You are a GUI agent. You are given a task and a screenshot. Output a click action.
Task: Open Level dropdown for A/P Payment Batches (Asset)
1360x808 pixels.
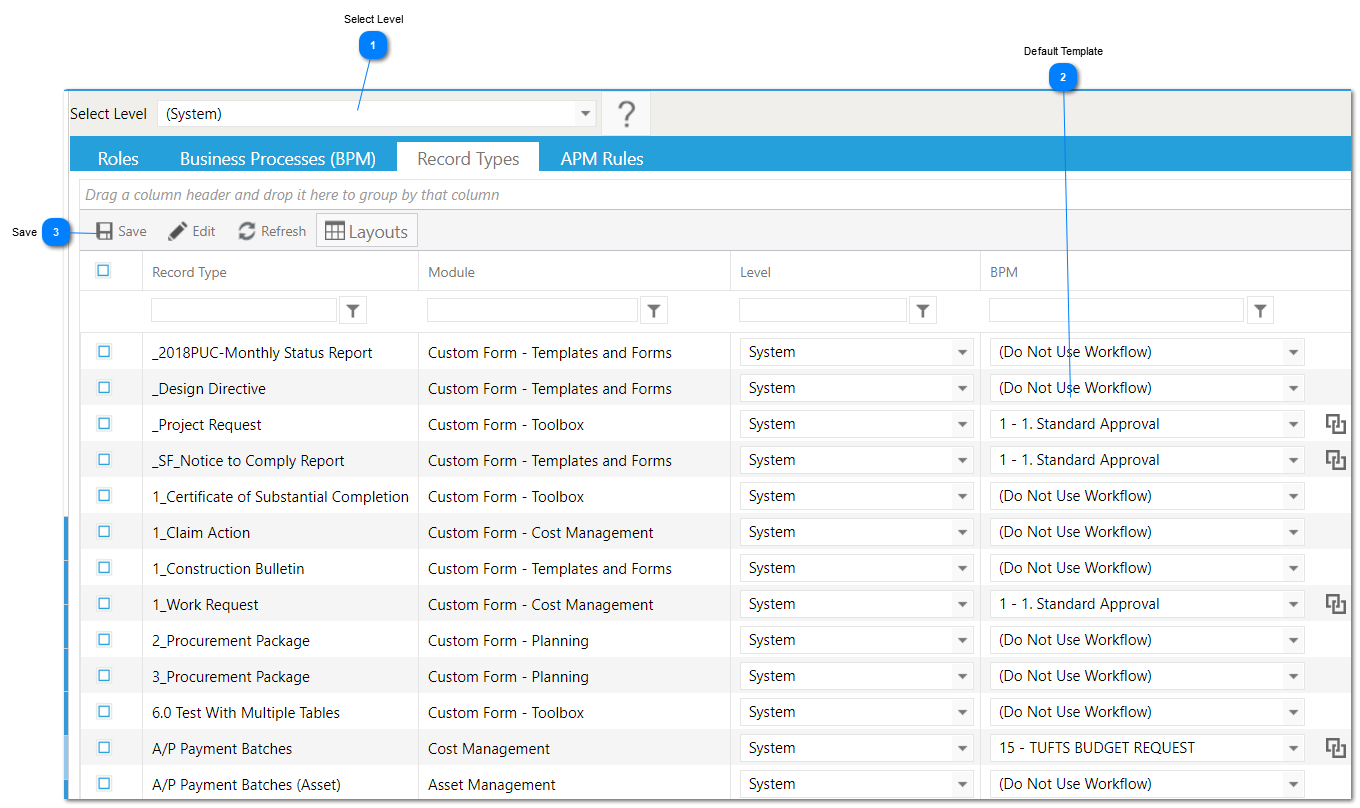(x=857, y=784)
